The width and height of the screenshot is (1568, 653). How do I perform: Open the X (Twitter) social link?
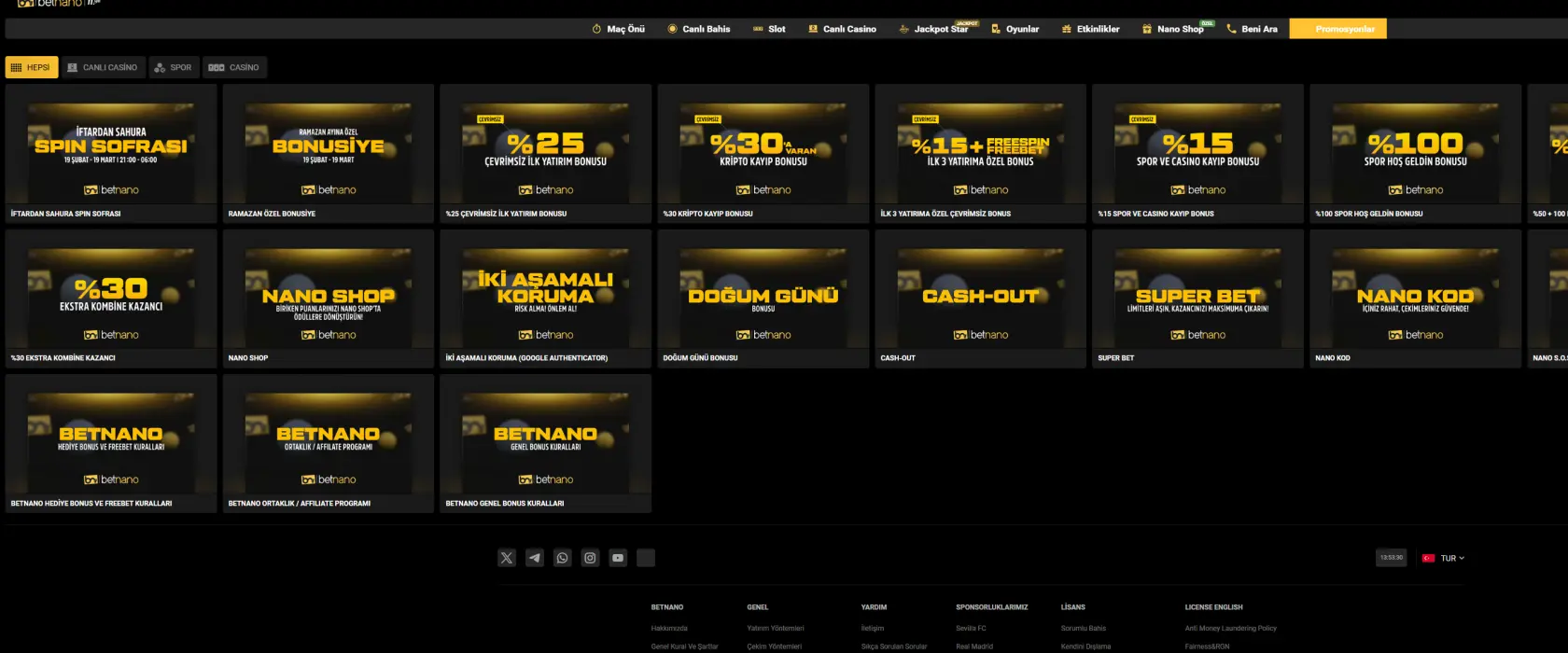[507, 558]
